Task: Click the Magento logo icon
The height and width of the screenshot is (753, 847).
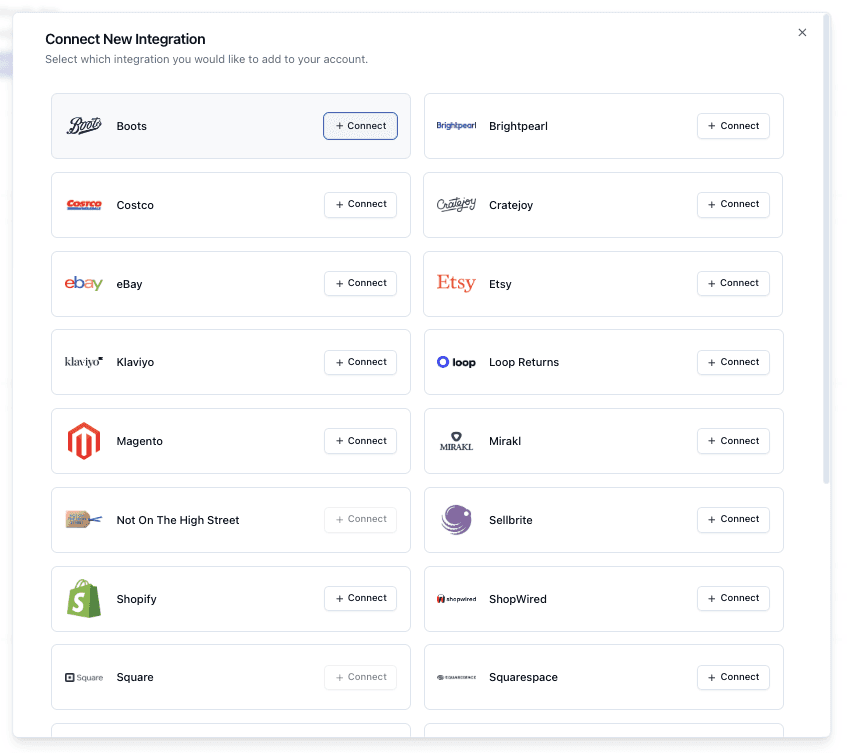Action: [x=84, y=441]
